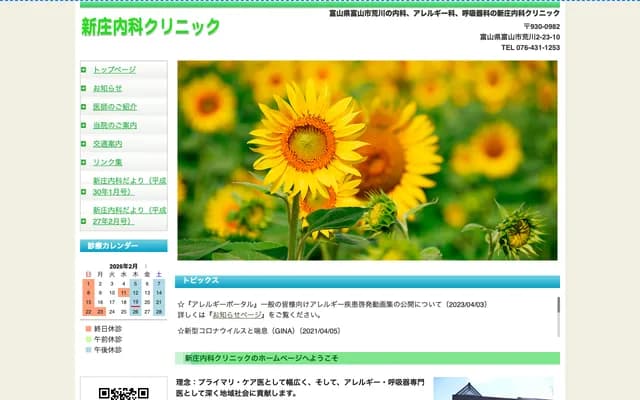This screenshot has width=640, height=400.
Task: Click the clinic building photo thumbnail
Action: click(493, 389)
